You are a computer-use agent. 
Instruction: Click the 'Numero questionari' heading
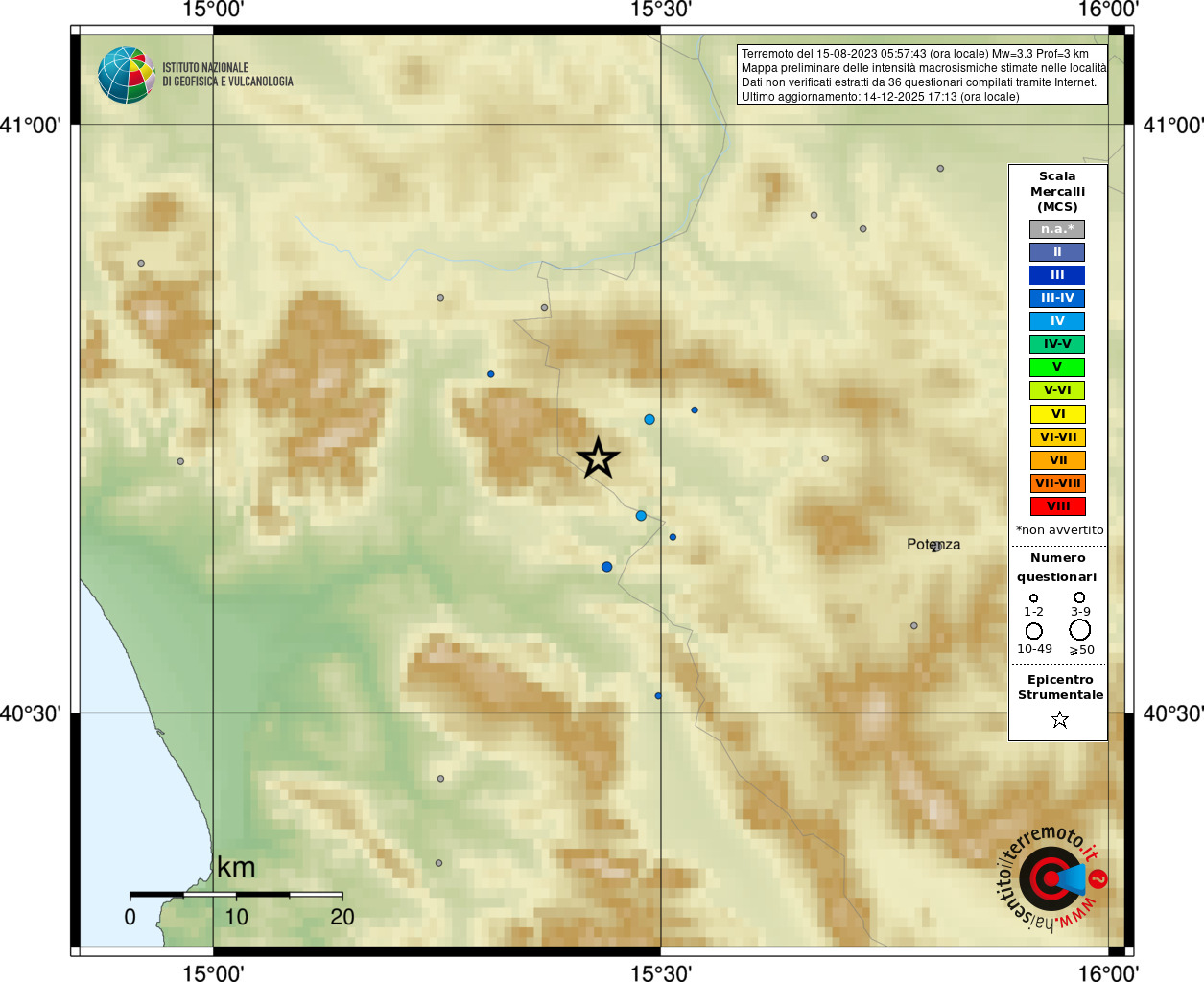tap(1057, 568)
